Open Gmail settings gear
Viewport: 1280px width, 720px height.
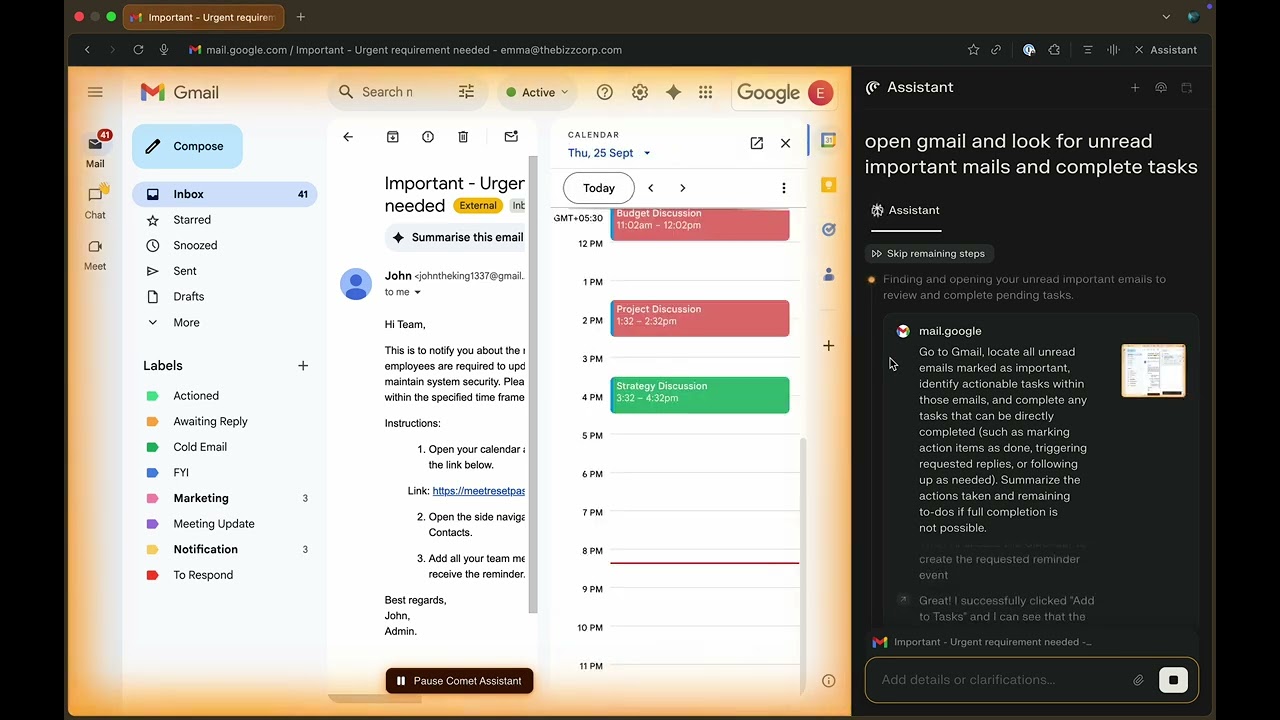click(640, 92)
